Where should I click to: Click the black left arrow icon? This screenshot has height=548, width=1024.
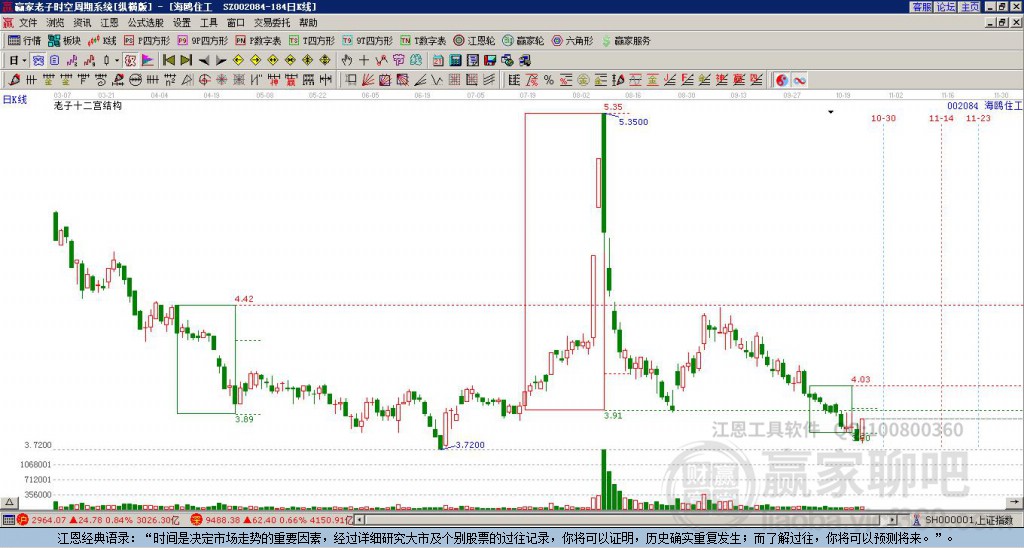coord(204,61)
